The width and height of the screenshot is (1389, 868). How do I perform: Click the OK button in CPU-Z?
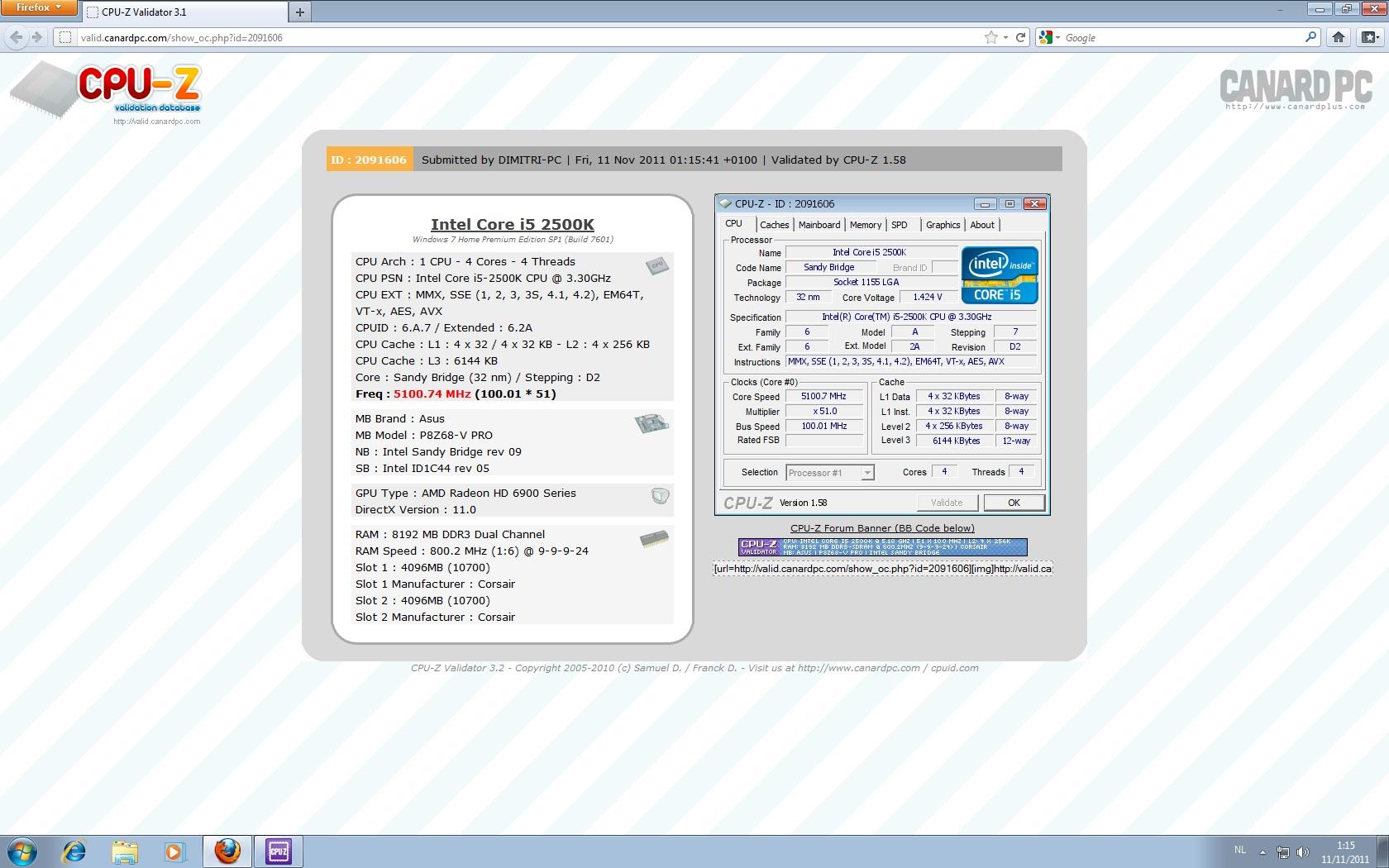pos(1014,503)
